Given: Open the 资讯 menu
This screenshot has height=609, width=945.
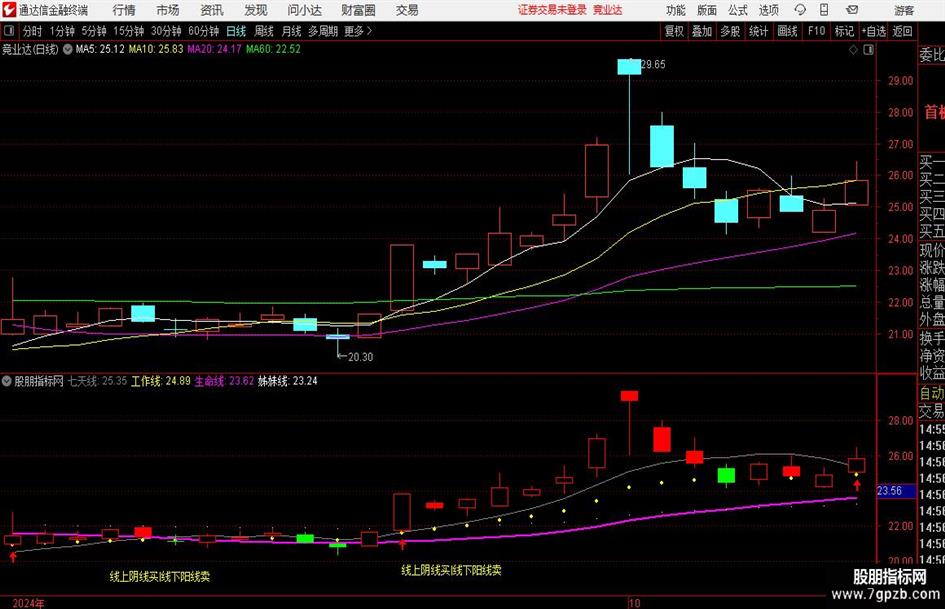Looking at the screenshot, I should click(212, 10).
